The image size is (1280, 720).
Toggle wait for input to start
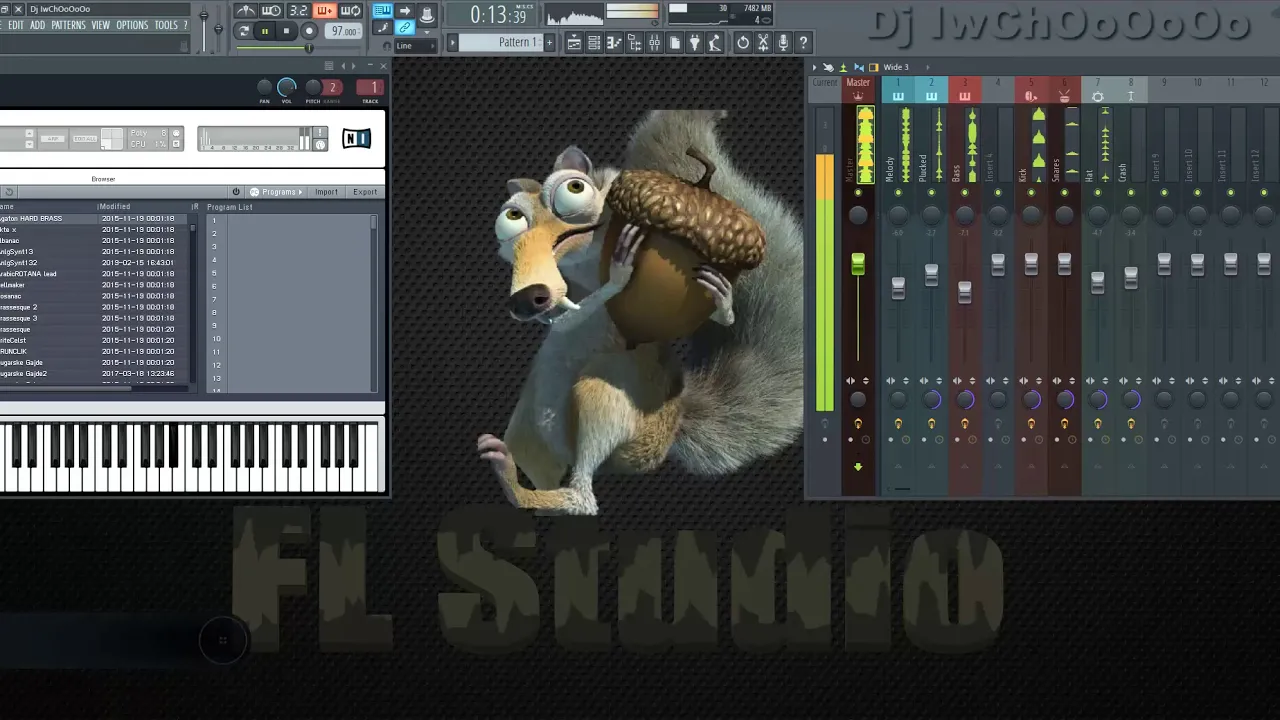click(x=271, y=11)
